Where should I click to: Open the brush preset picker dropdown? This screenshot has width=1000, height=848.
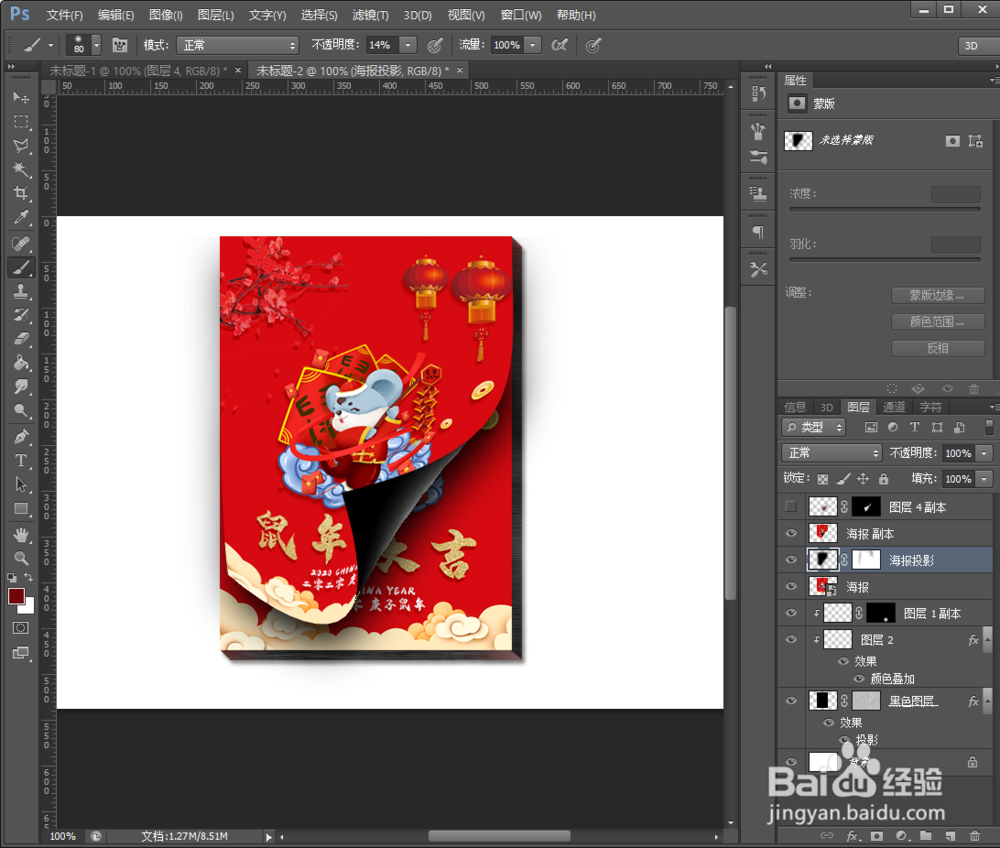pyautogui.click(x=96, y=45)
